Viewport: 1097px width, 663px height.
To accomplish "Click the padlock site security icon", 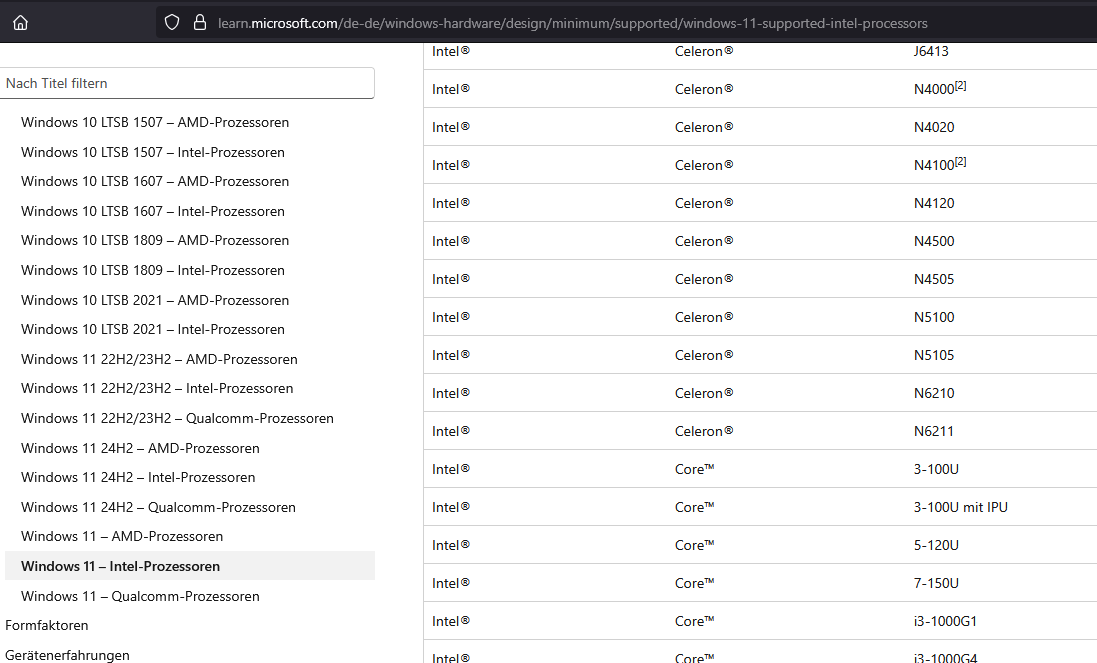I will 200,22.
